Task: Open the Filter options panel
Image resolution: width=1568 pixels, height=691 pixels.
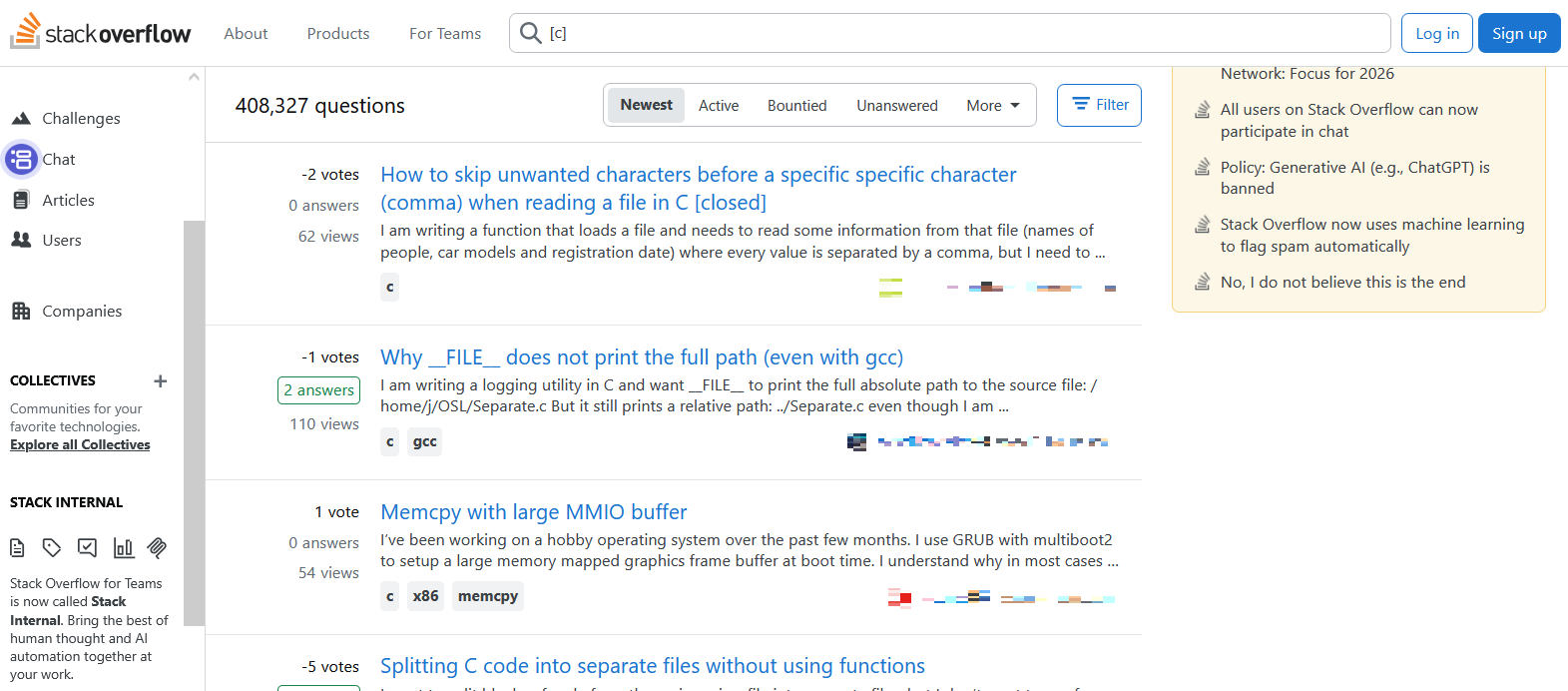Action: pos(1099,105)
